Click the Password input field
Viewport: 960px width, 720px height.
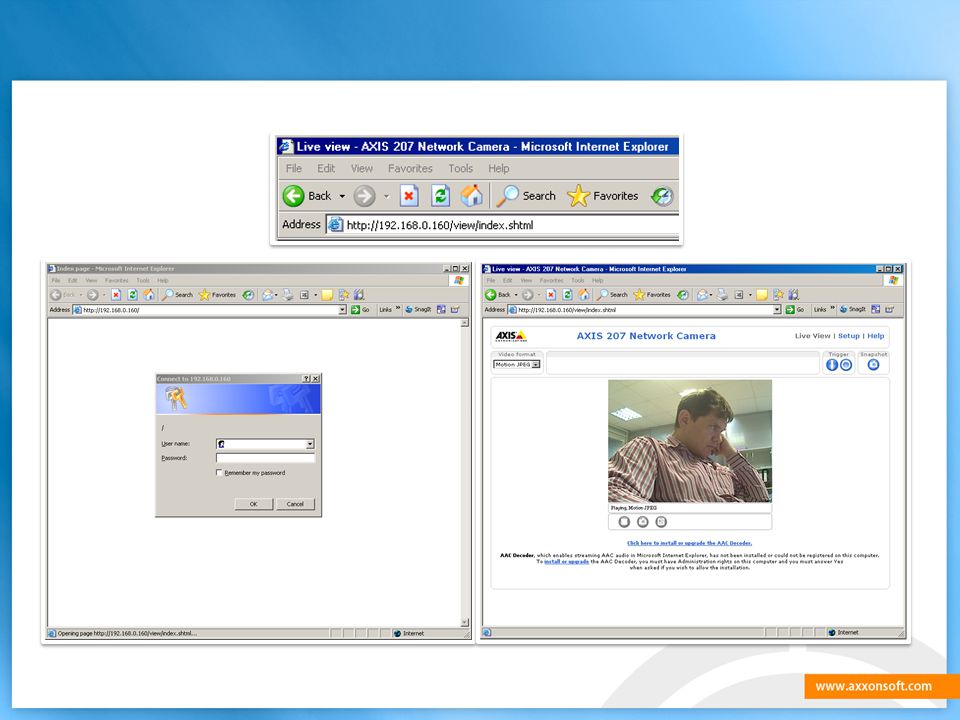point(265,458)
